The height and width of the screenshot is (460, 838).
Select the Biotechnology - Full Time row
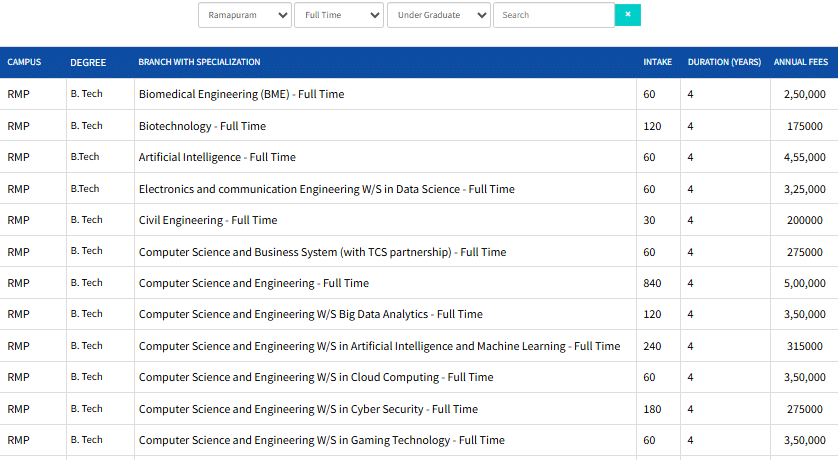click(202, 126)
